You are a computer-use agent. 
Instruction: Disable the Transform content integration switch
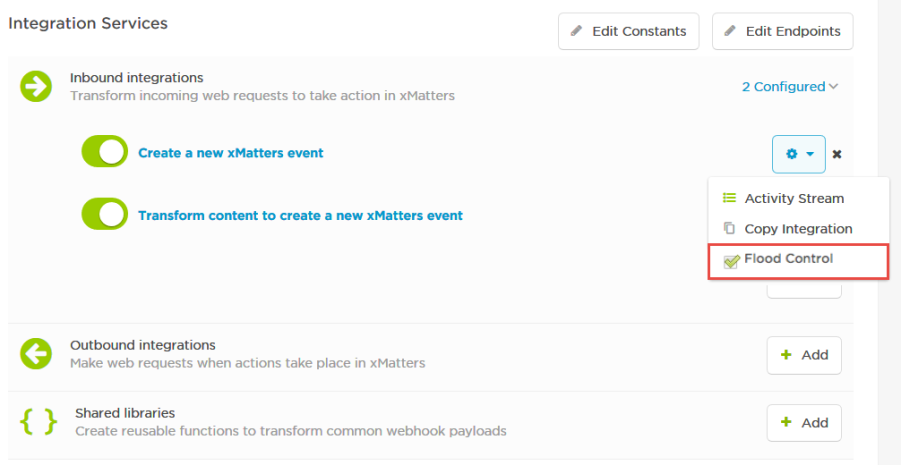[x=105, y=214]
